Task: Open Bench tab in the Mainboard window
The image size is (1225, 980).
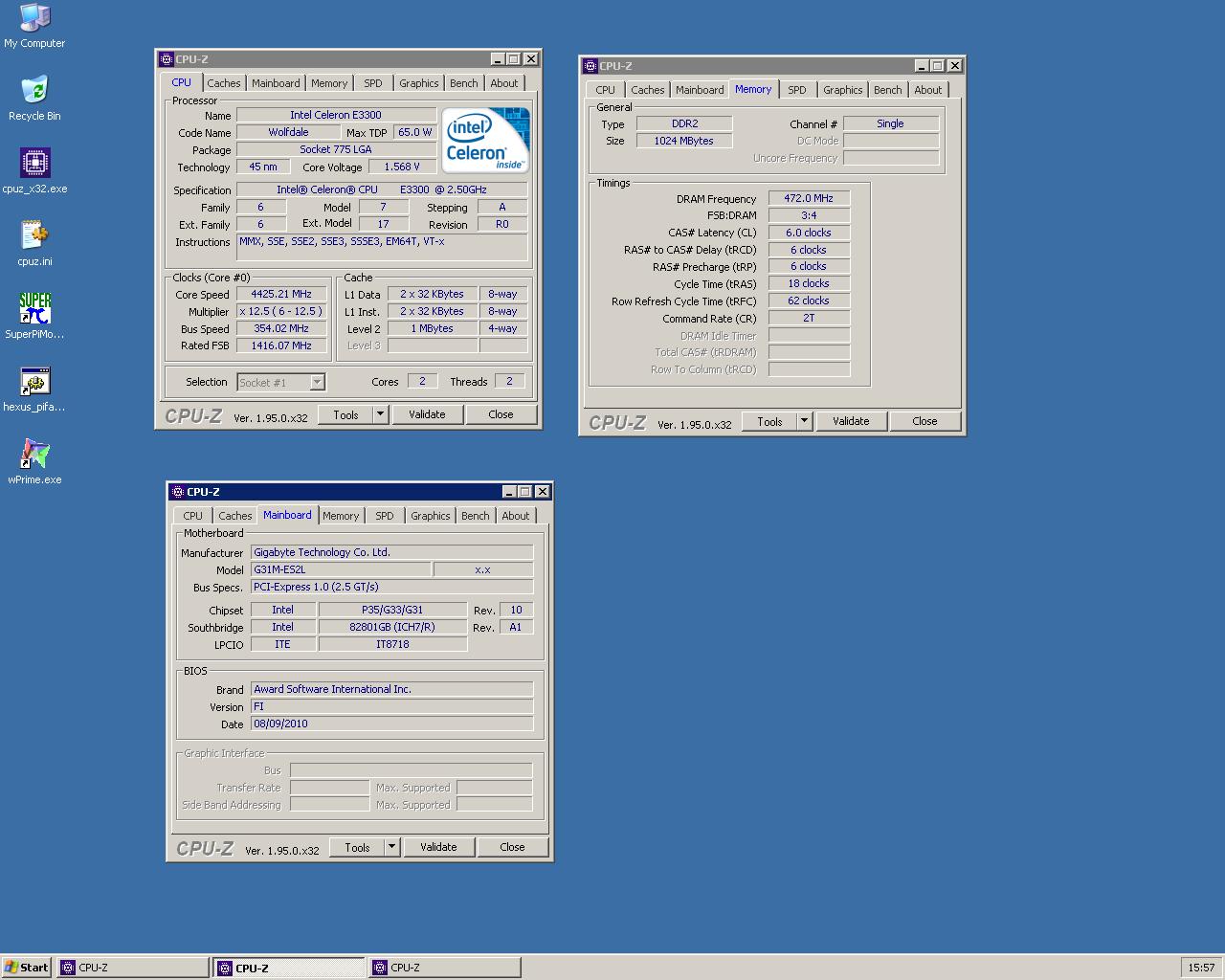Action: (x=476, y=516)
